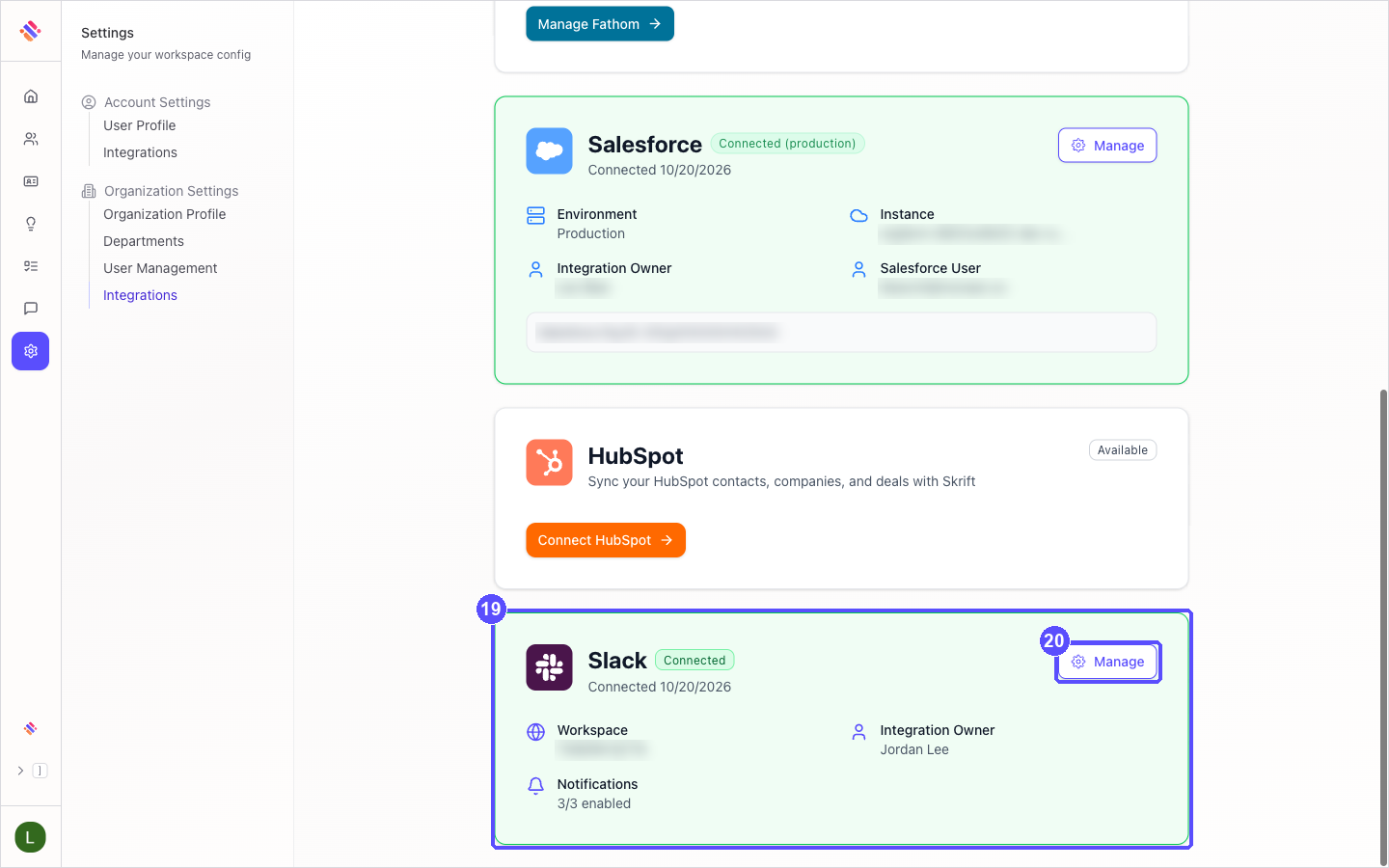Click the Skrift logo at top left
Image resolution: width=1389 pixels, height=868 pixels.
point(31,31)
